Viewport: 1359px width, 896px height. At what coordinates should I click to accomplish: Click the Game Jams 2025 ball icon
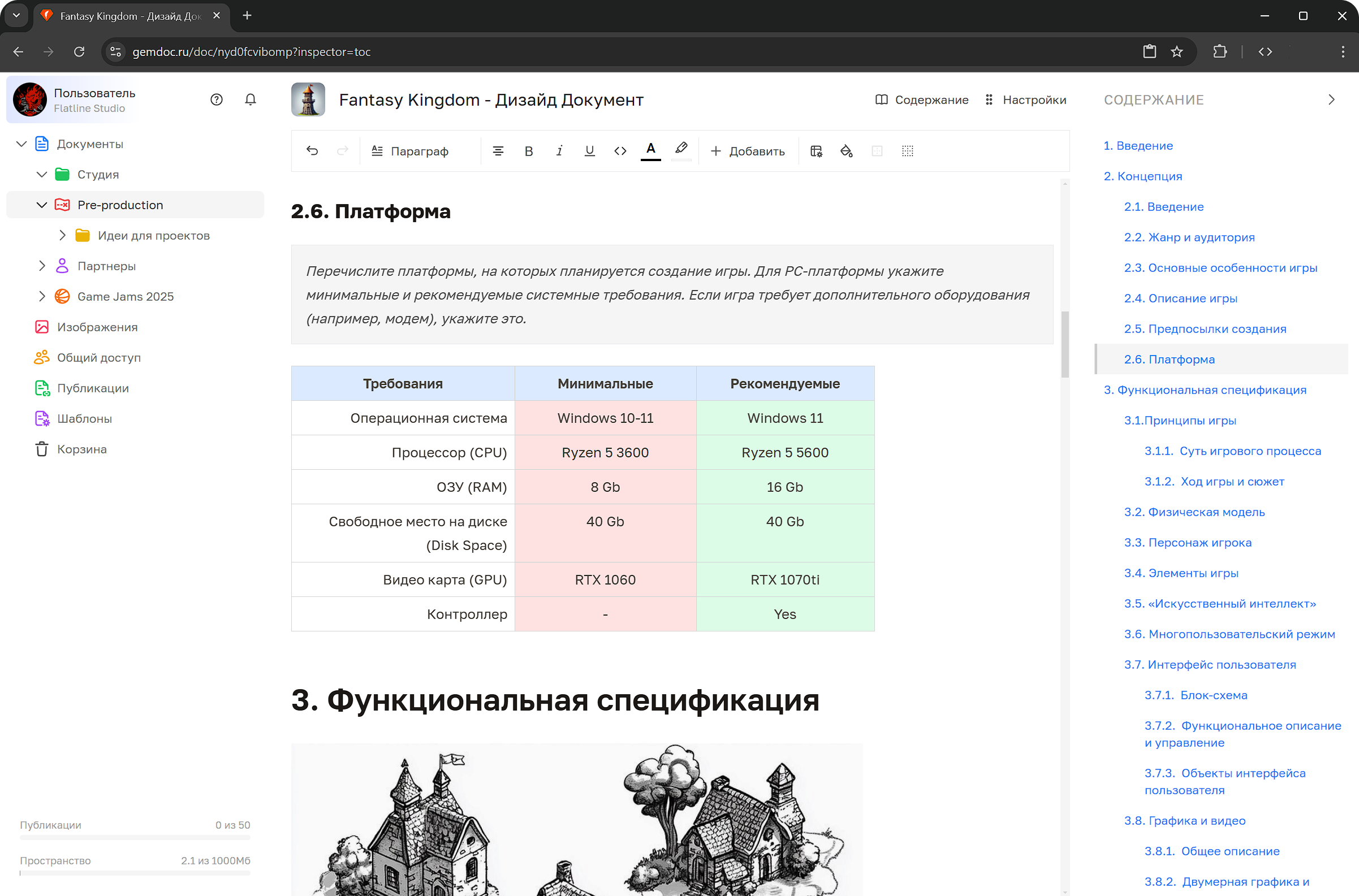(62, 296)
